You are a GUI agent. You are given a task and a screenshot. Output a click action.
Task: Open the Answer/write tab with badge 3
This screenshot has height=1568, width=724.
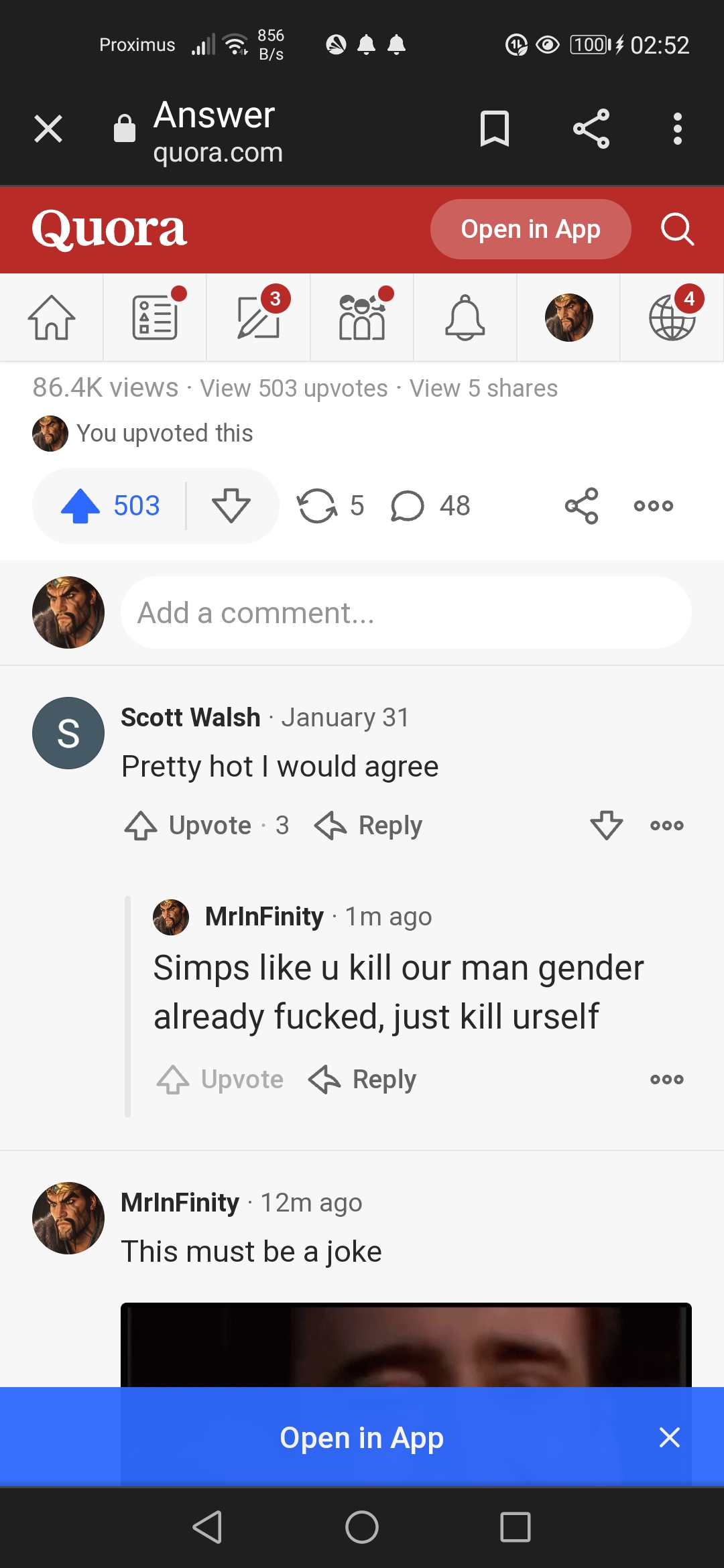[258, 318]
